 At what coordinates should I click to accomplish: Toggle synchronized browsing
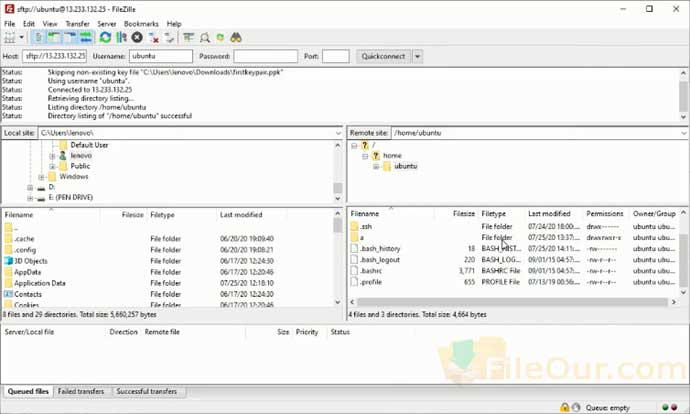click(x=220, y=38)
